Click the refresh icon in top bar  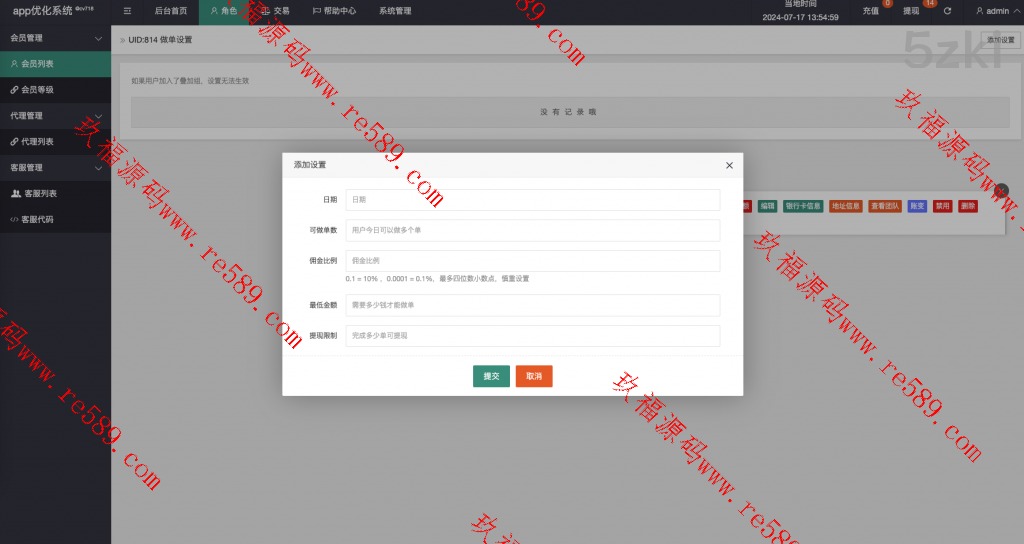coord(947,11)
